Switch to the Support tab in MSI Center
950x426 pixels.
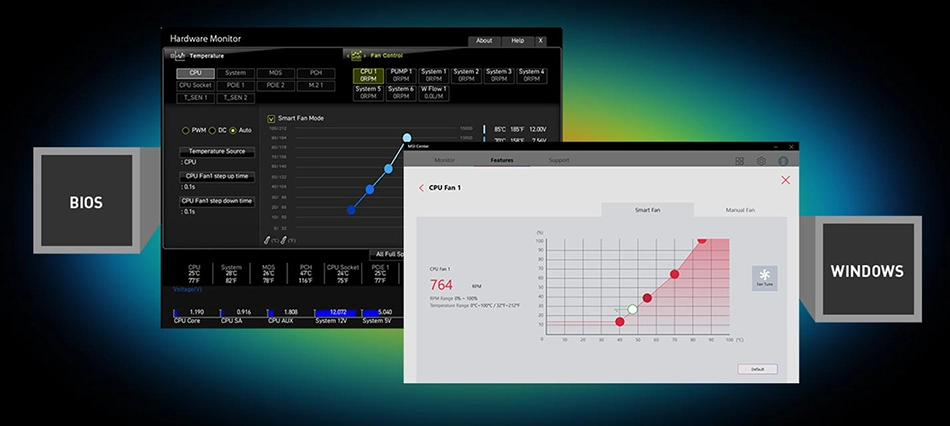tap(559, 161)
